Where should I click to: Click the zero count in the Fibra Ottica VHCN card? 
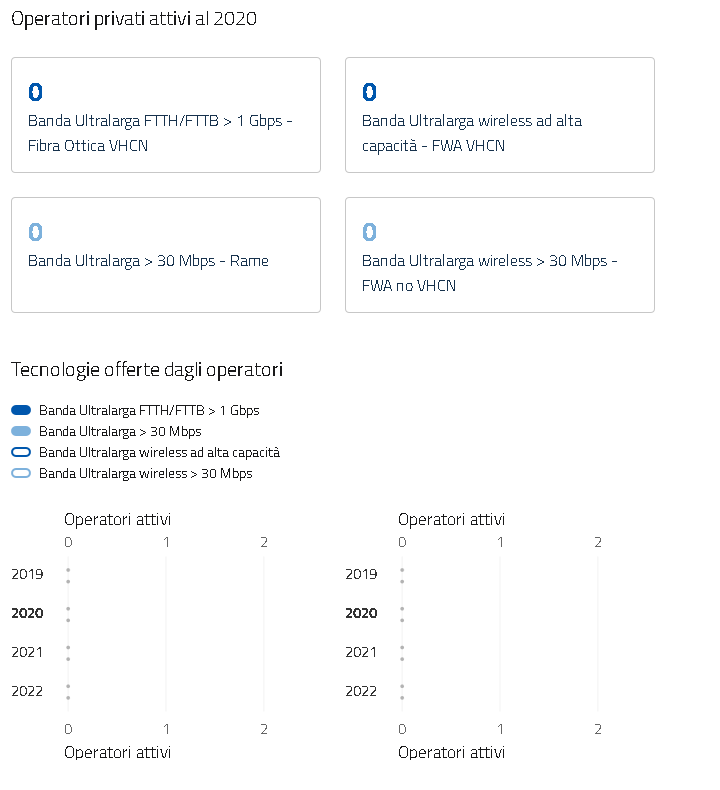pos(36,92)
